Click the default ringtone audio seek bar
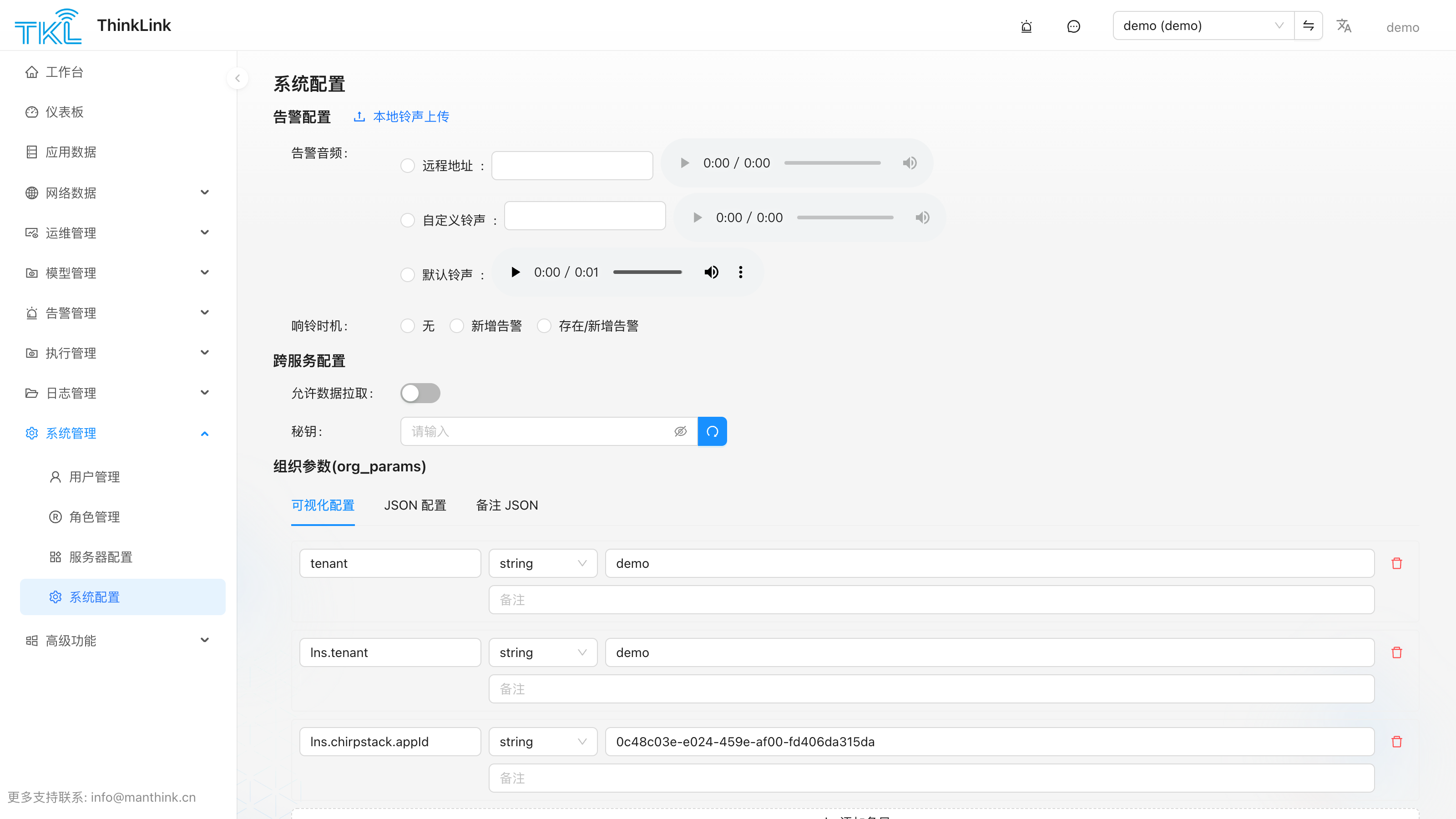The height and width of the screenshot is (819, 1456). click(x=647, y=273)
